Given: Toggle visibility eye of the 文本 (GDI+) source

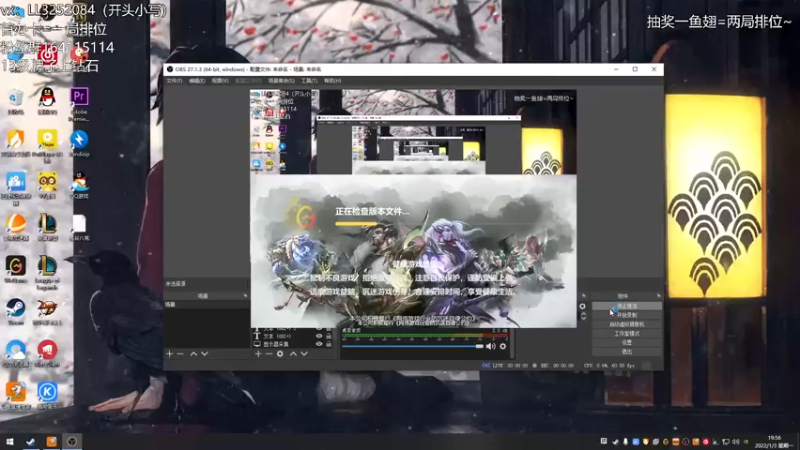Looking at the screenshot, I should tap(319, 336).
